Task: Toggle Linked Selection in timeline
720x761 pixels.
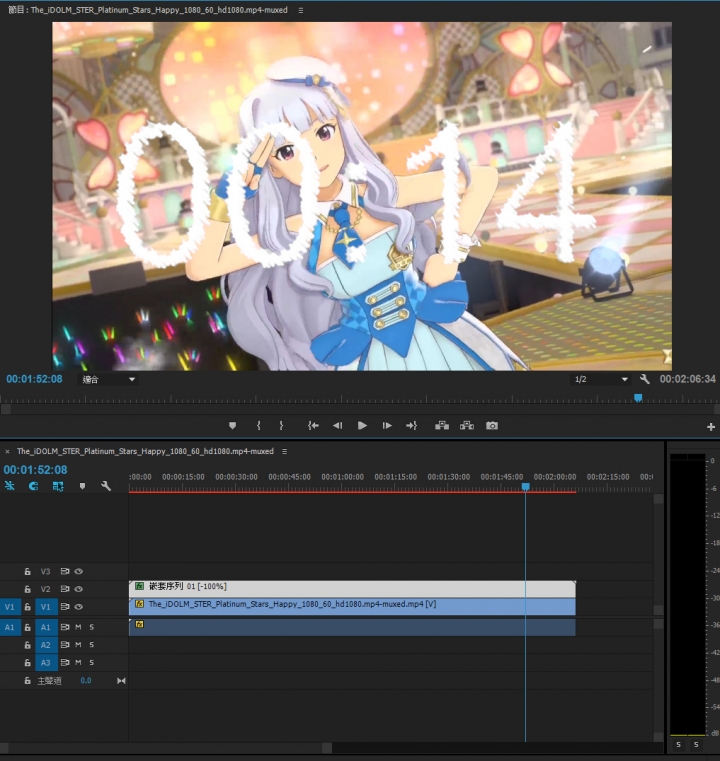Action: [x=58, y=486]
